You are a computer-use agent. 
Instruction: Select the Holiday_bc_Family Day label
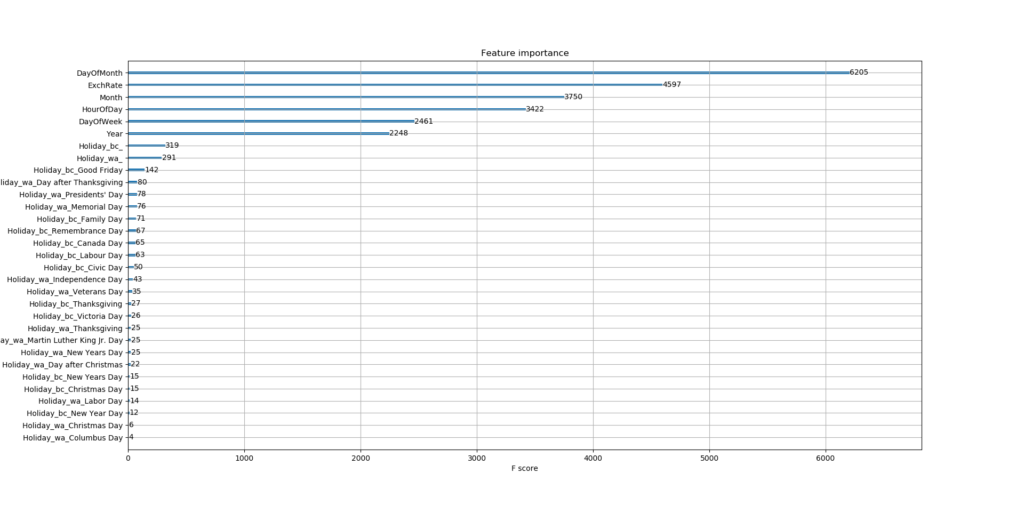point(80,219)
